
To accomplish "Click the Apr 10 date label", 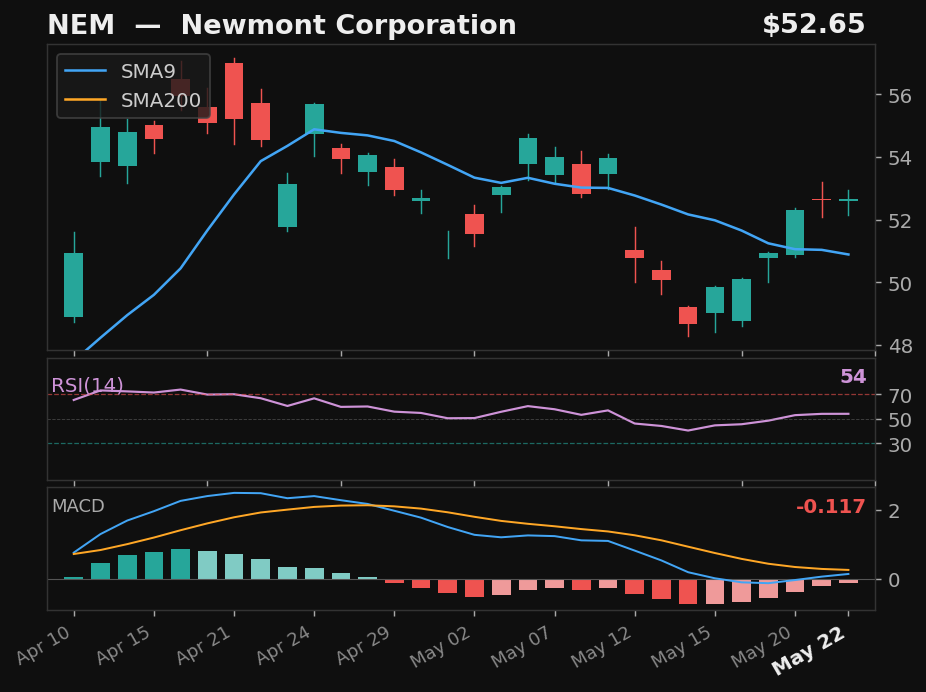I will [45, 646].
